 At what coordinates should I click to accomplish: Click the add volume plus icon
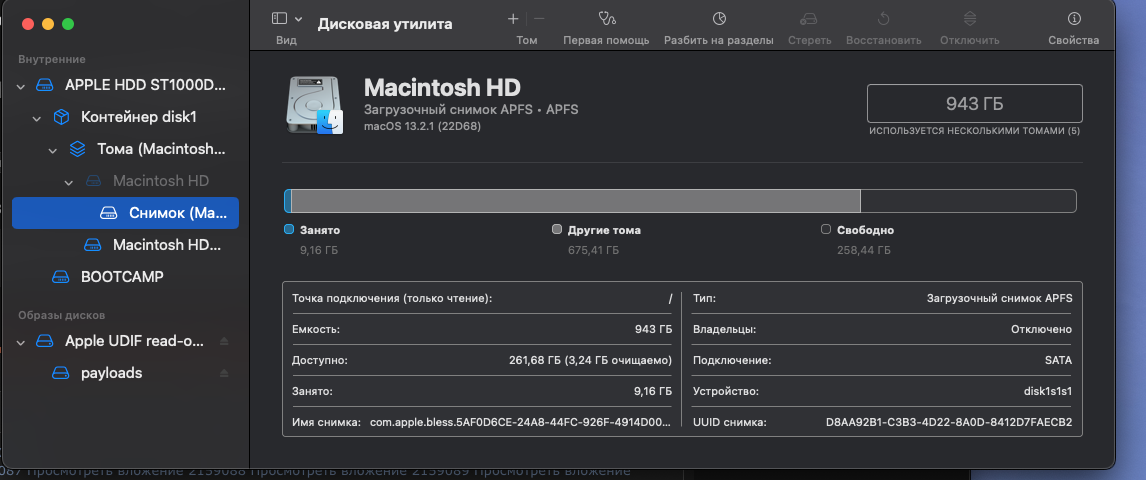click(x=513, y=19)
